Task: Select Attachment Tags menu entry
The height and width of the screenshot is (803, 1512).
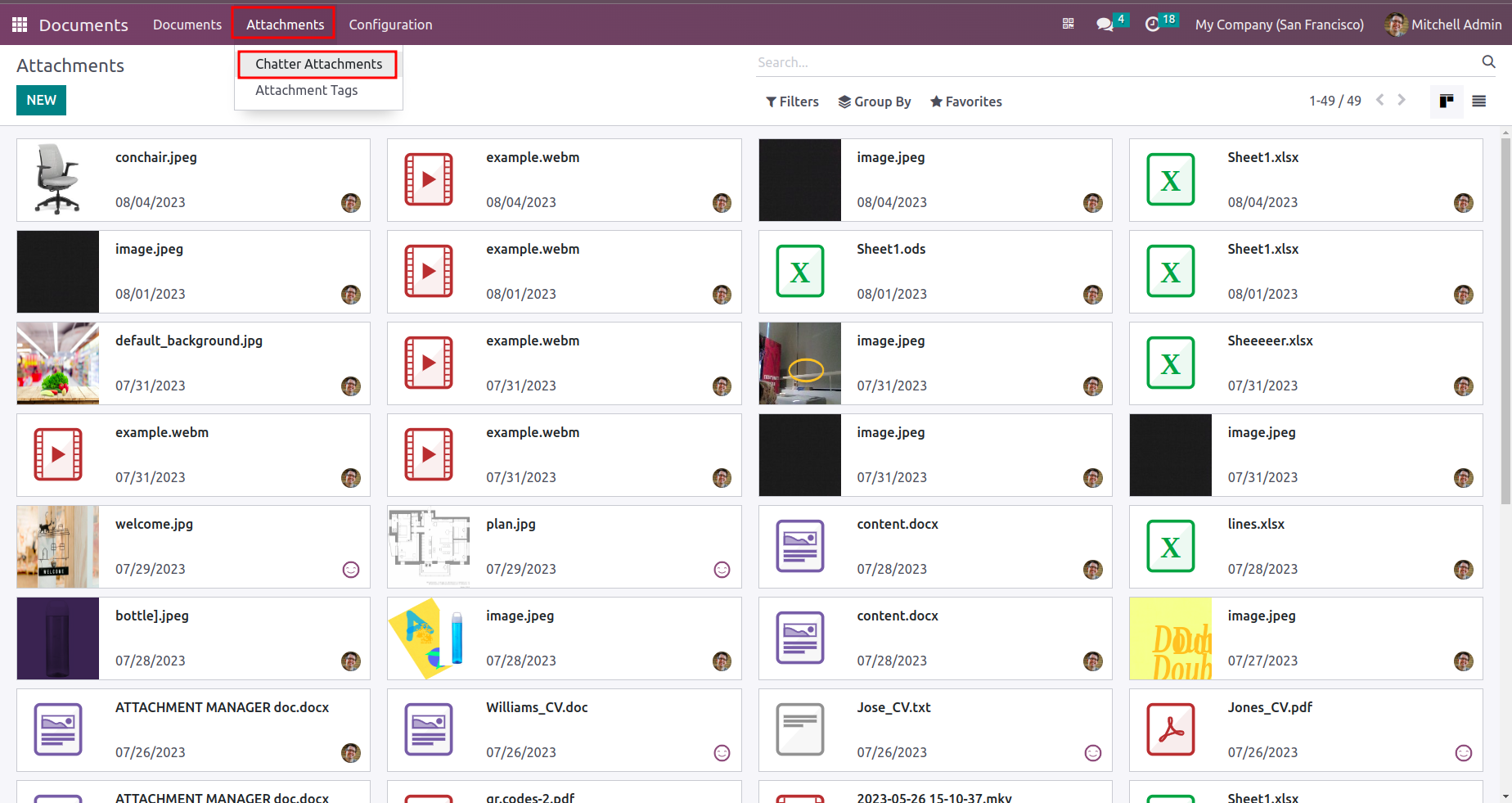Action: click(306, 90)
